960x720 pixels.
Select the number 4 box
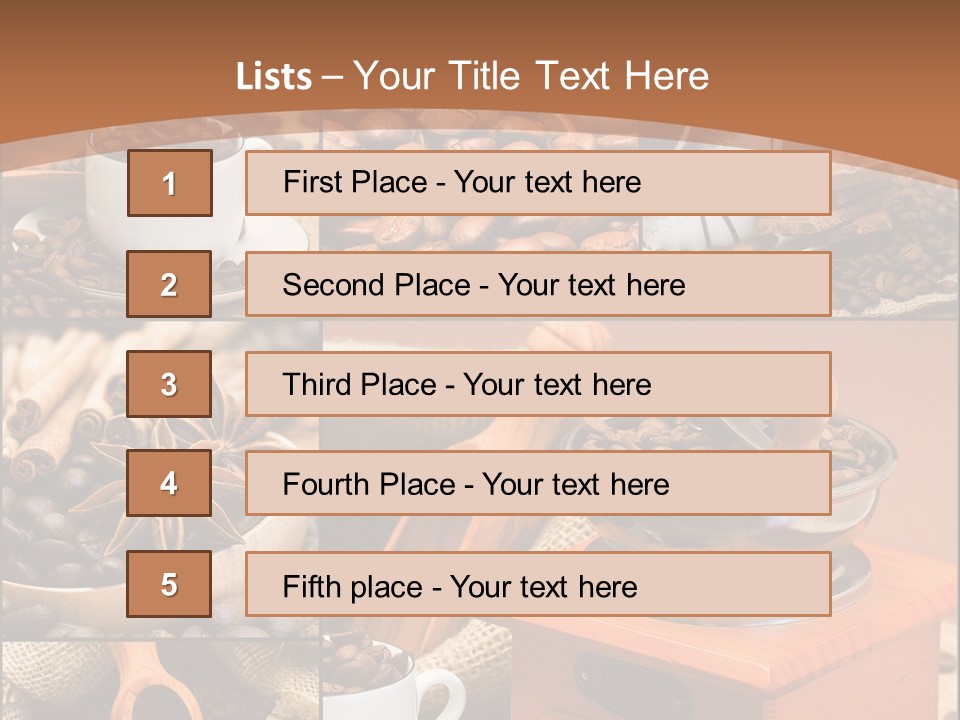(169, 483)
